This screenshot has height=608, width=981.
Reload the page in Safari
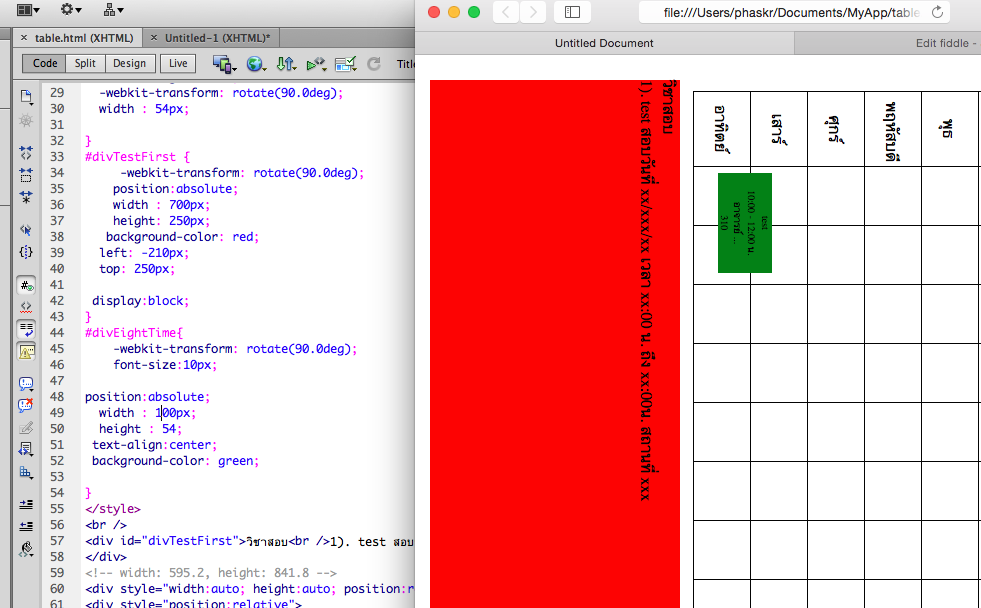coord(937,12)
